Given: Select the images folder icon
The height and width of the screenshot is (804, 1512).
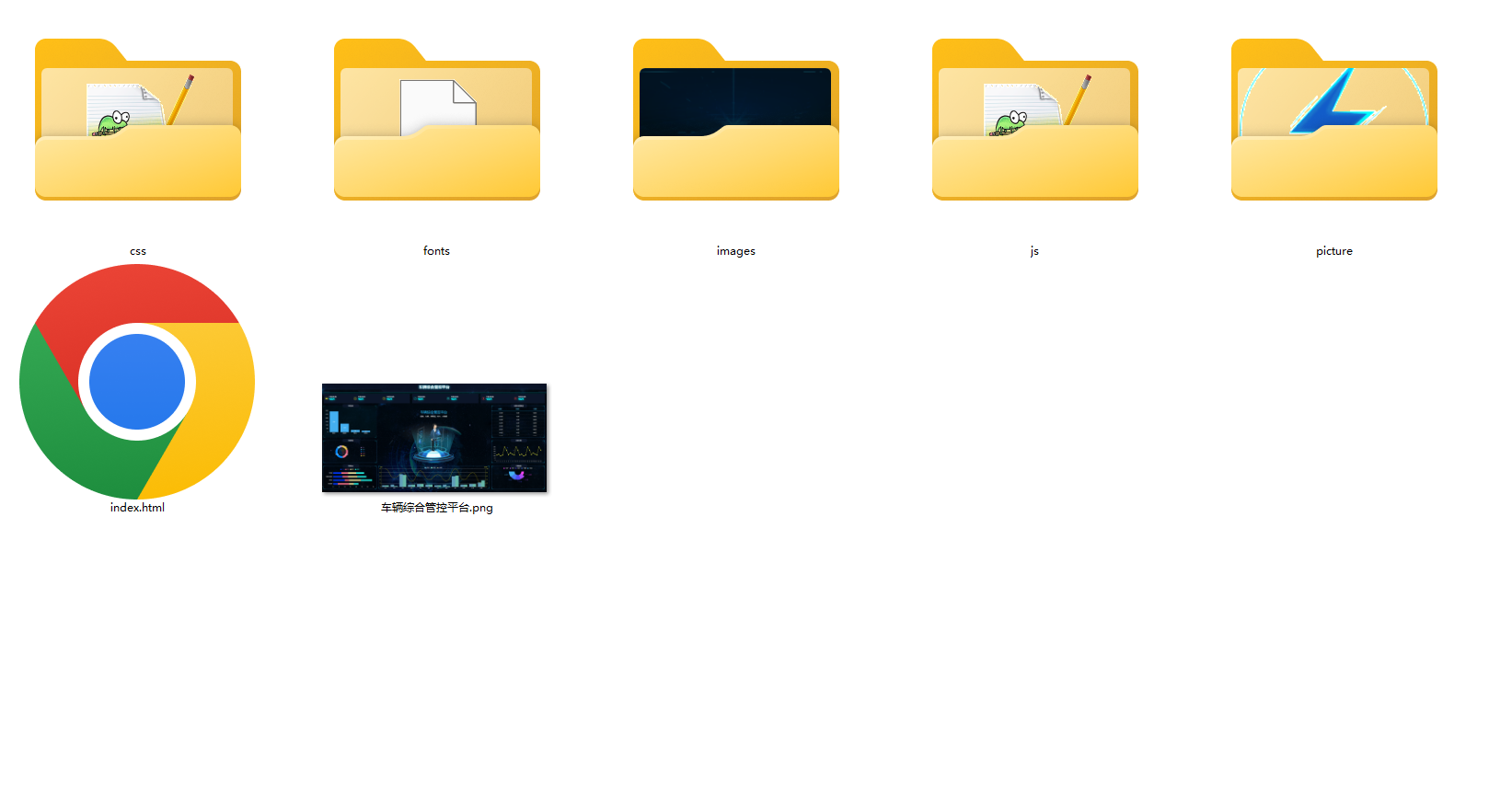Looking at the screenshot, I should click(736, 120).
